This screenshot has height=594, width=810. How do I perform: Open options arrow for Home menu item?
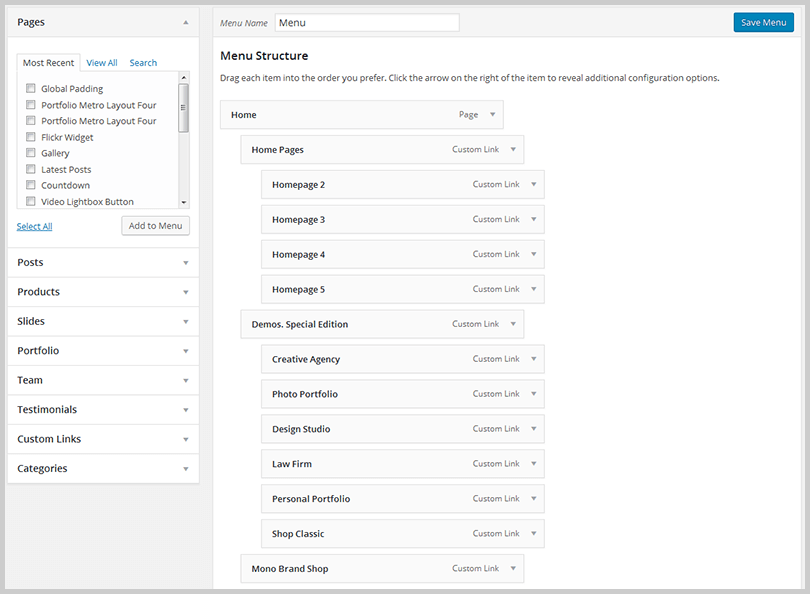pyautogui.click(x=492, y=115)
